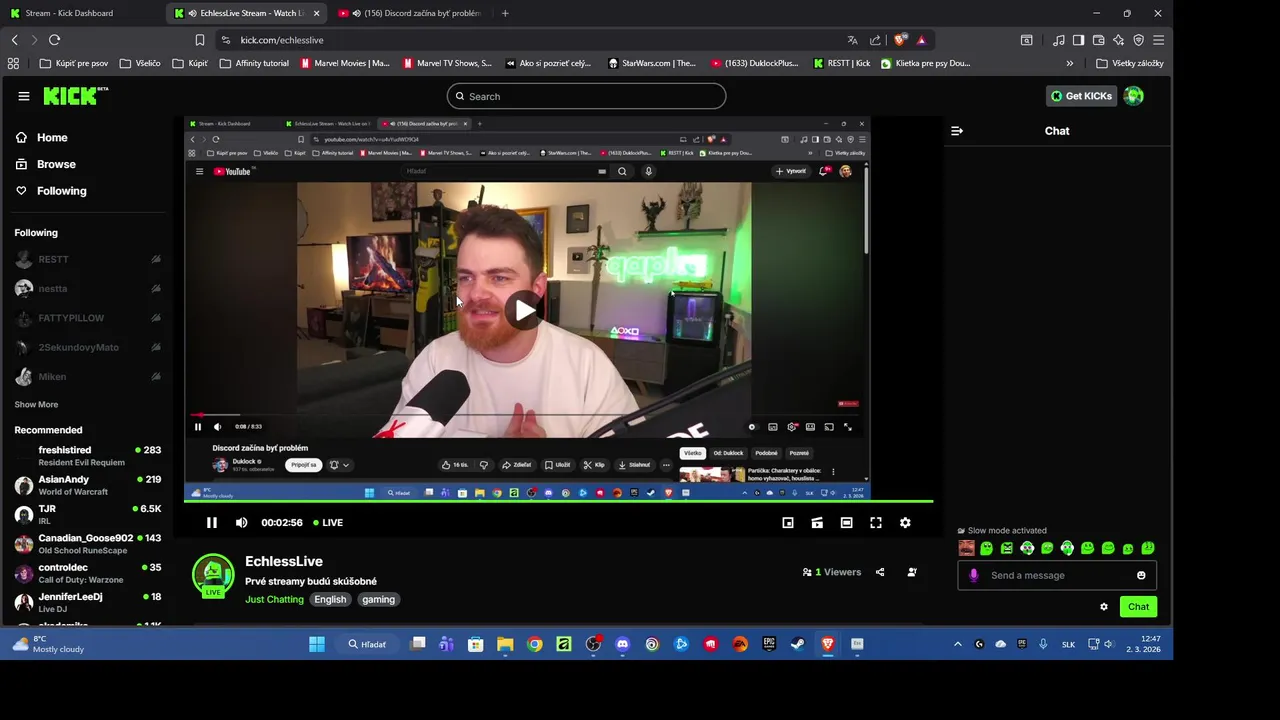The image size is (1280, 720).
Task: Open Discord from the Windows taskbar
Action: click(623, 644)
